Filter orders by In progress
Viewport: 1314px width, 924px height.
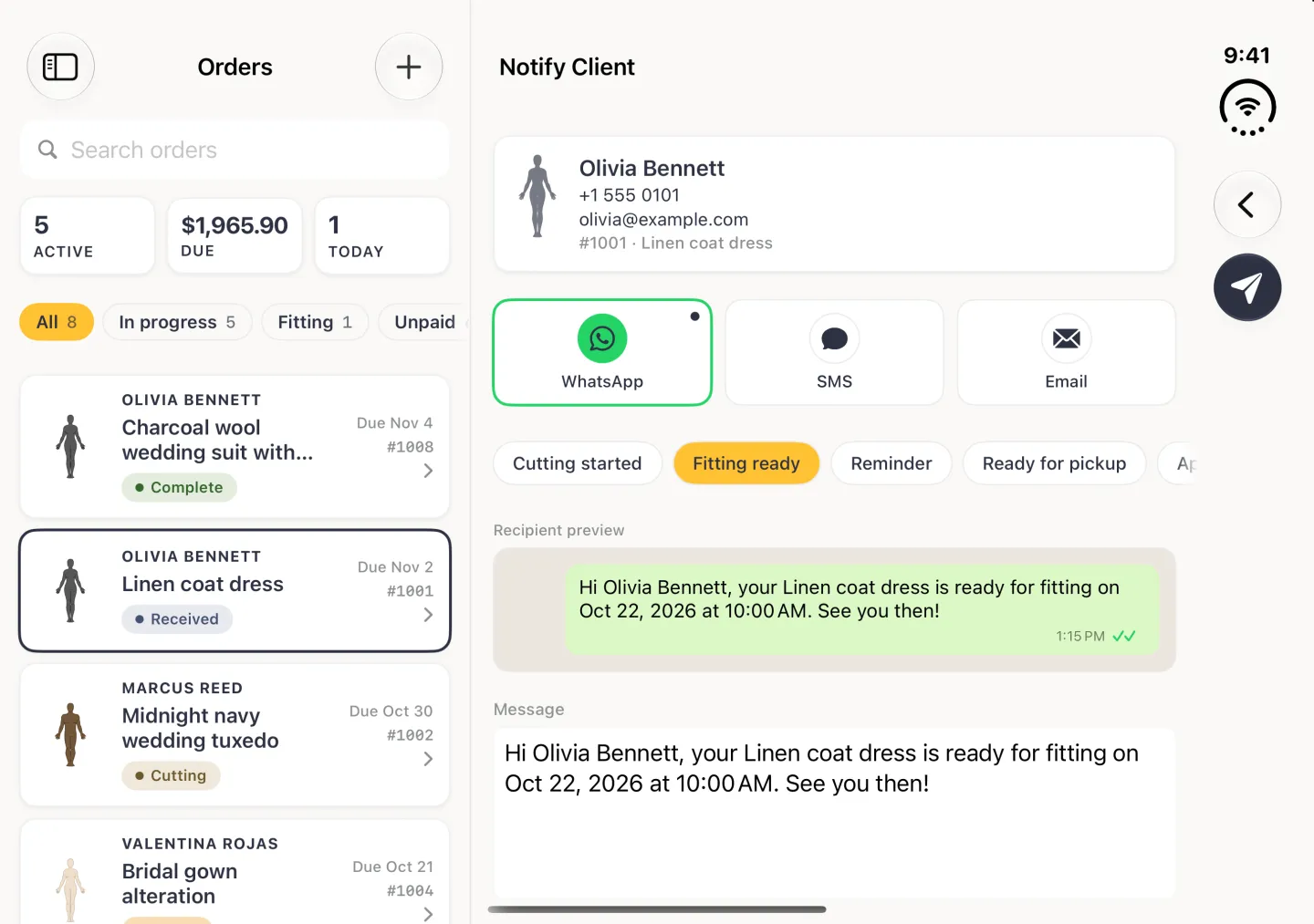[x=177, y=322]
